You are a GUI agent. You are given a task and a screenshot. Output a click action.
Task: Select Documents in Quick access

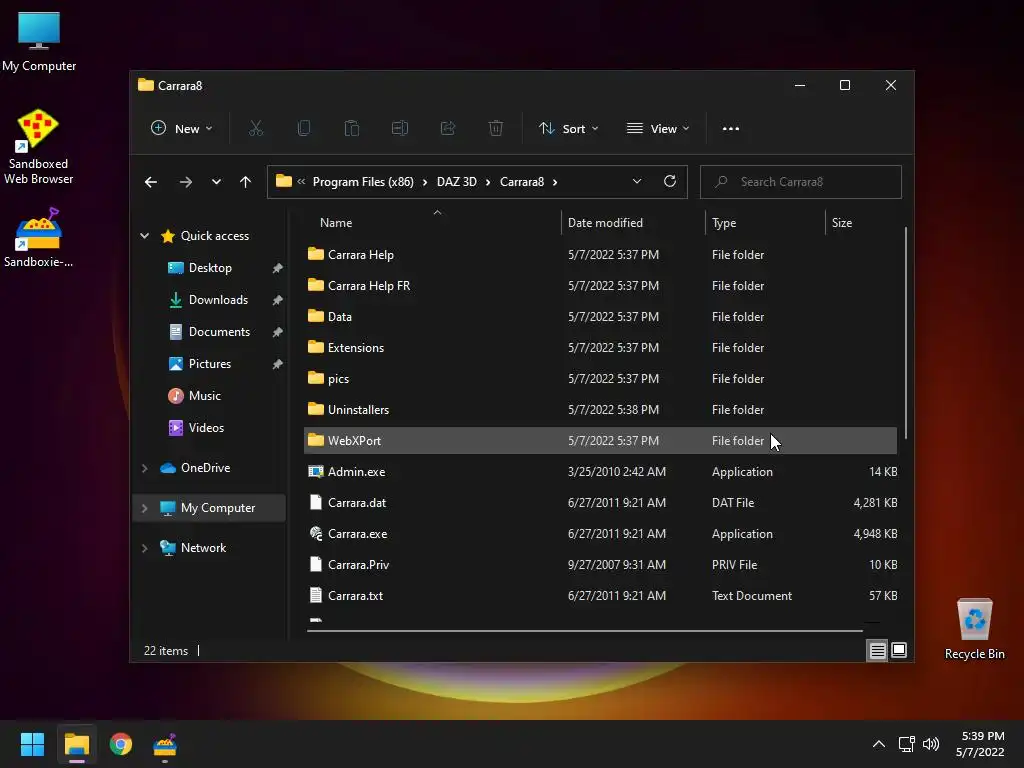point(219,332)
